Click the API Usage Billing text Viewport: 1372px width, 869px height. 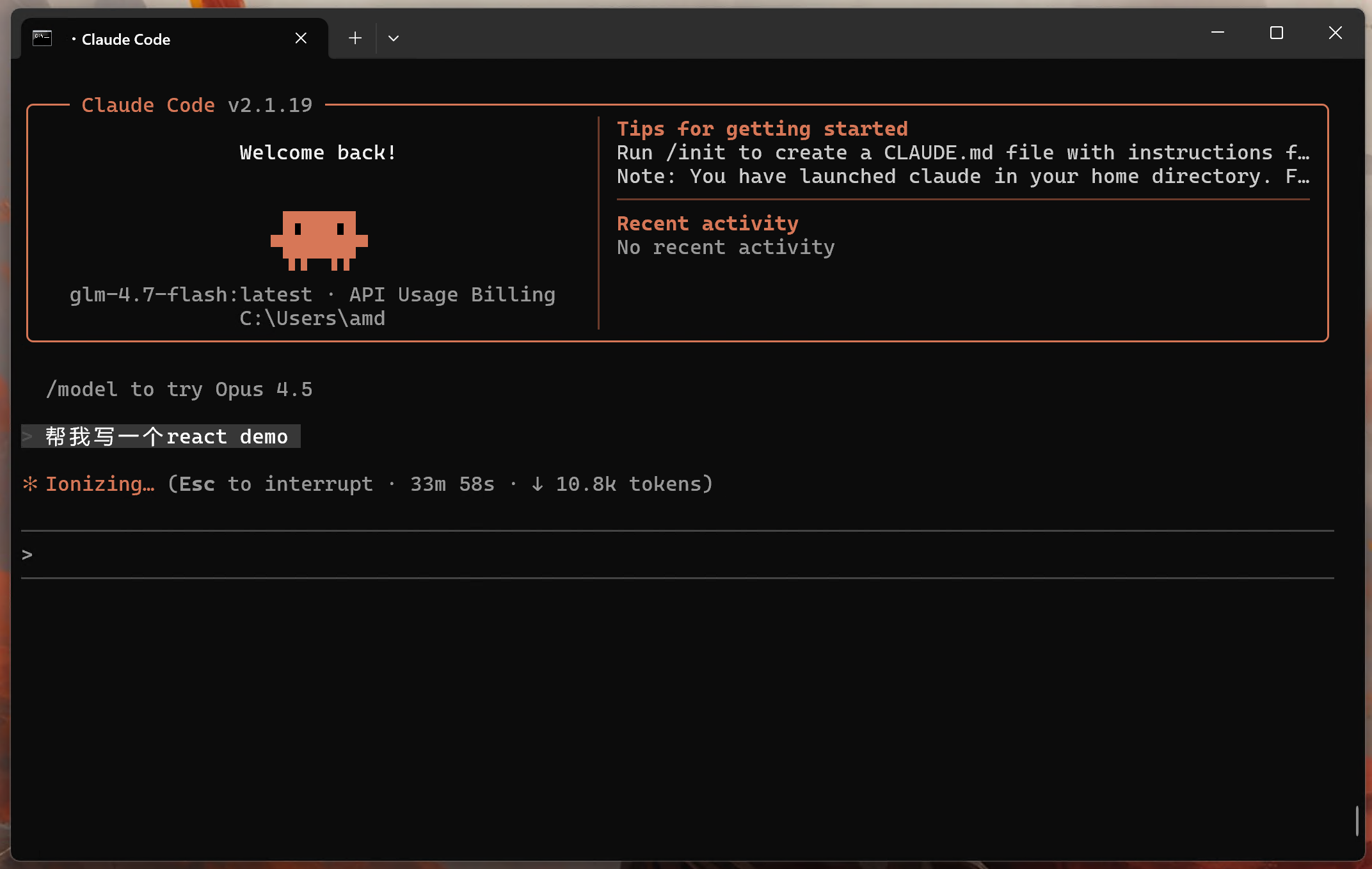[452, 294]
